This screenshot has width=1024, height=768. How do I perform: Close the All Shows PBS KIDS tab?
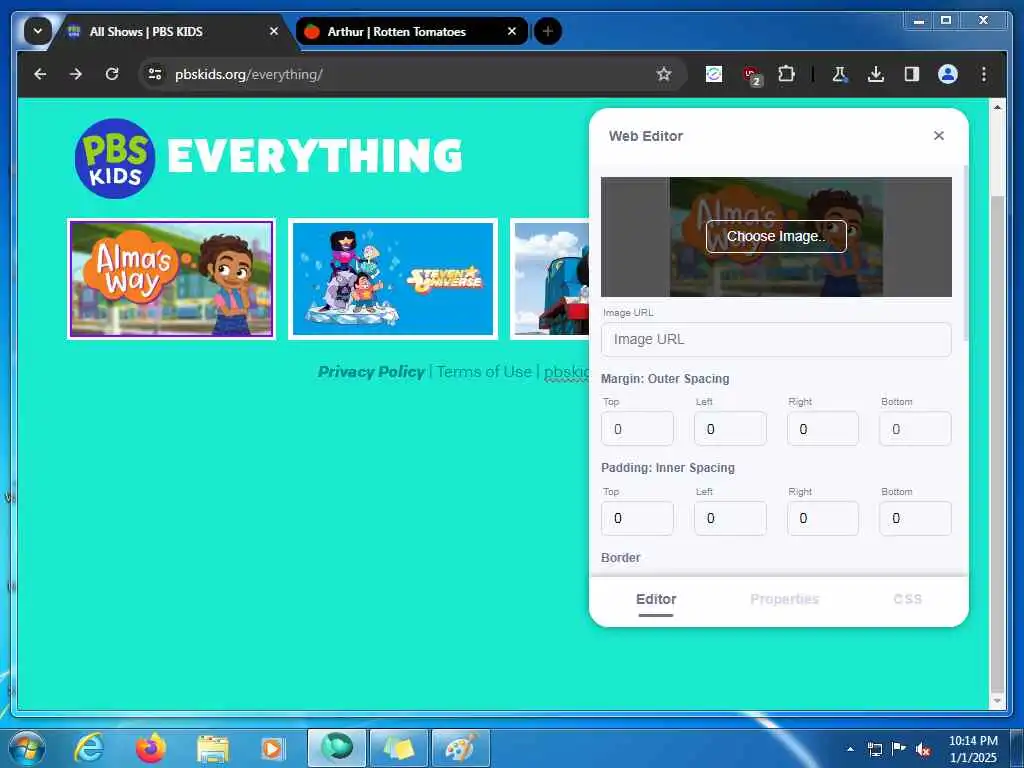click(x=274, y=31)
